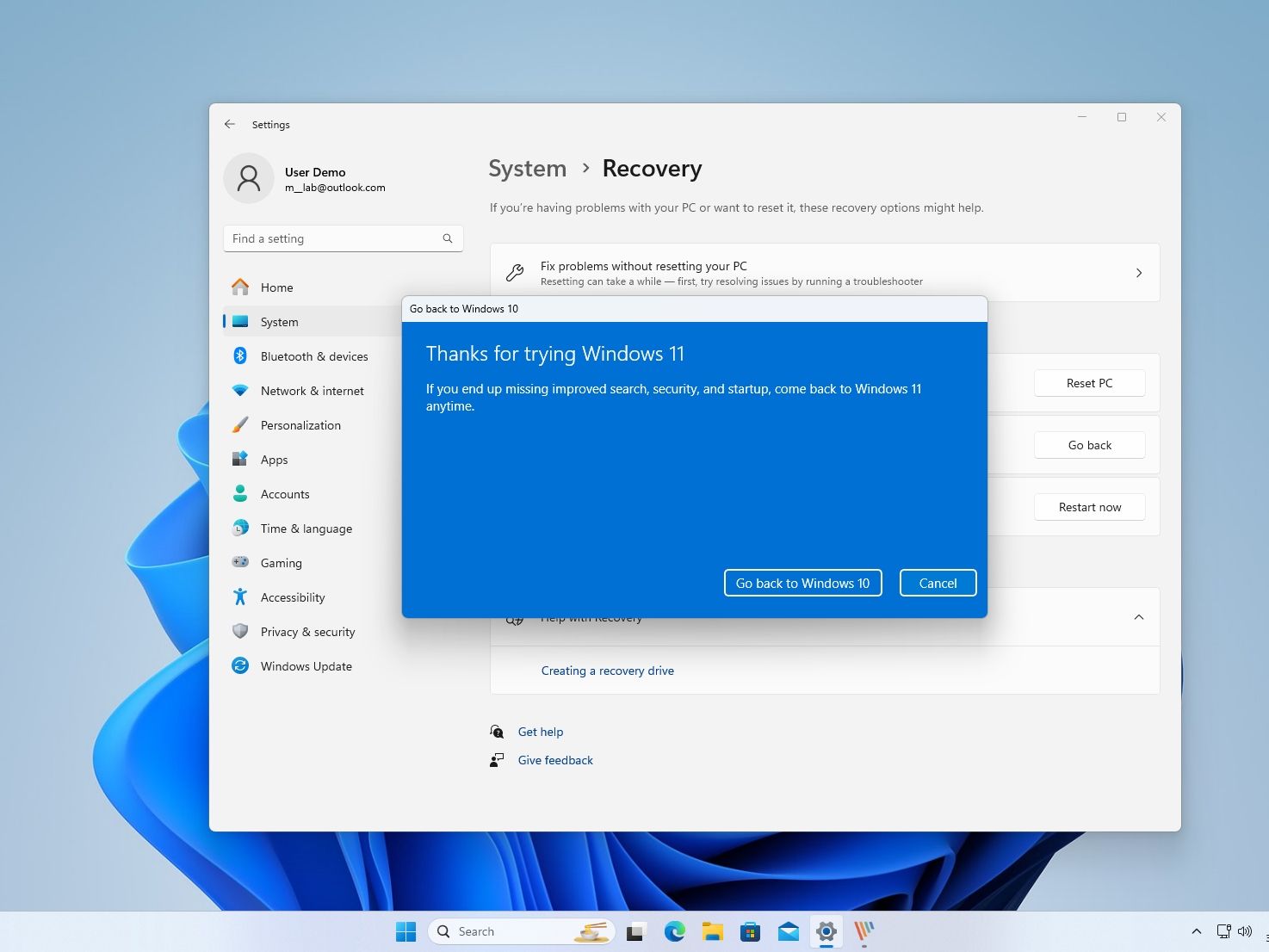Screen dimensions: 1269x952
Task: Cancel the Go back to Windows 10 dialog
Action: click(x=938, y=583)
